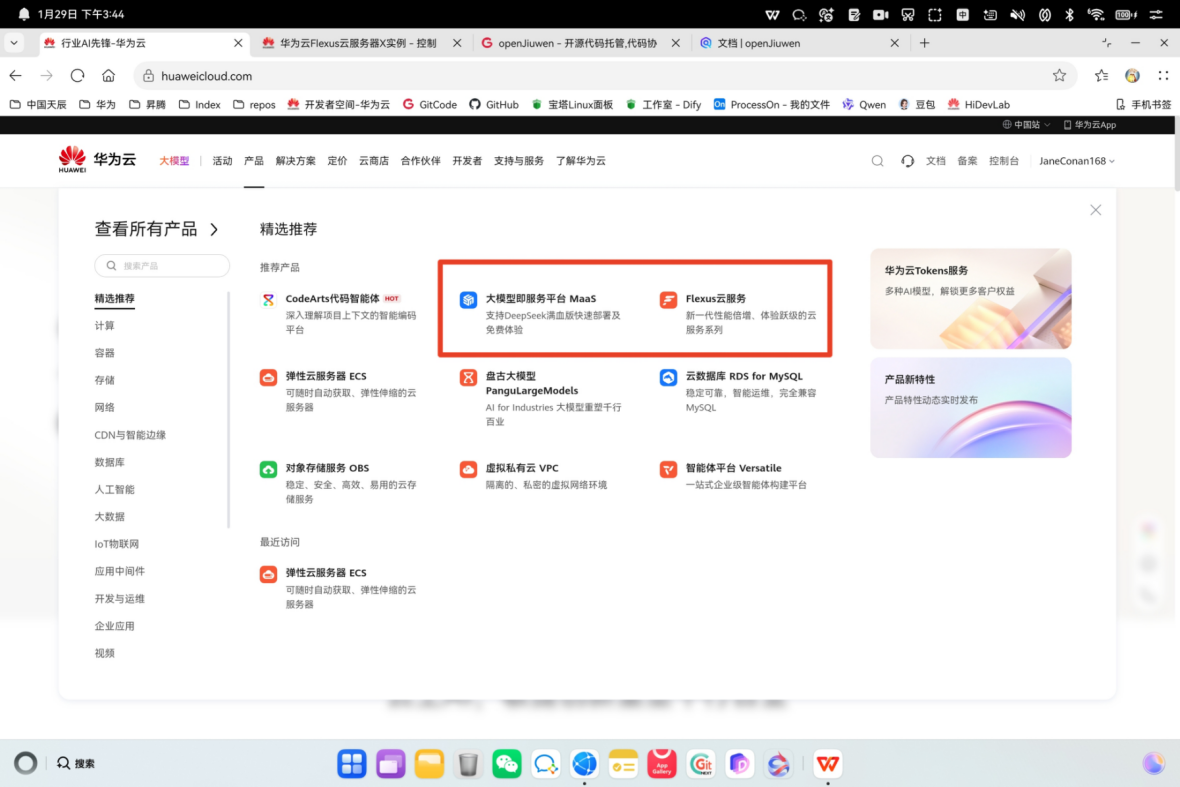
Task: Expand the JaneConan168 account dropdown
Action: coord(1077,161)
